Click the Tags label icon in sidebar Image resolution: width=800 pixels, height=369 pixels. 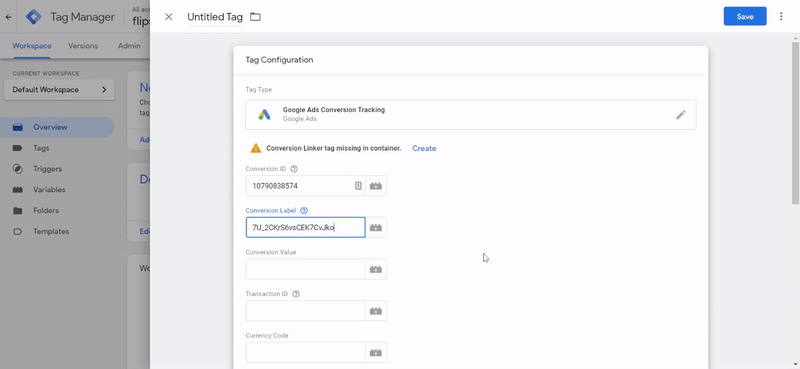click(x=17, y=148)
